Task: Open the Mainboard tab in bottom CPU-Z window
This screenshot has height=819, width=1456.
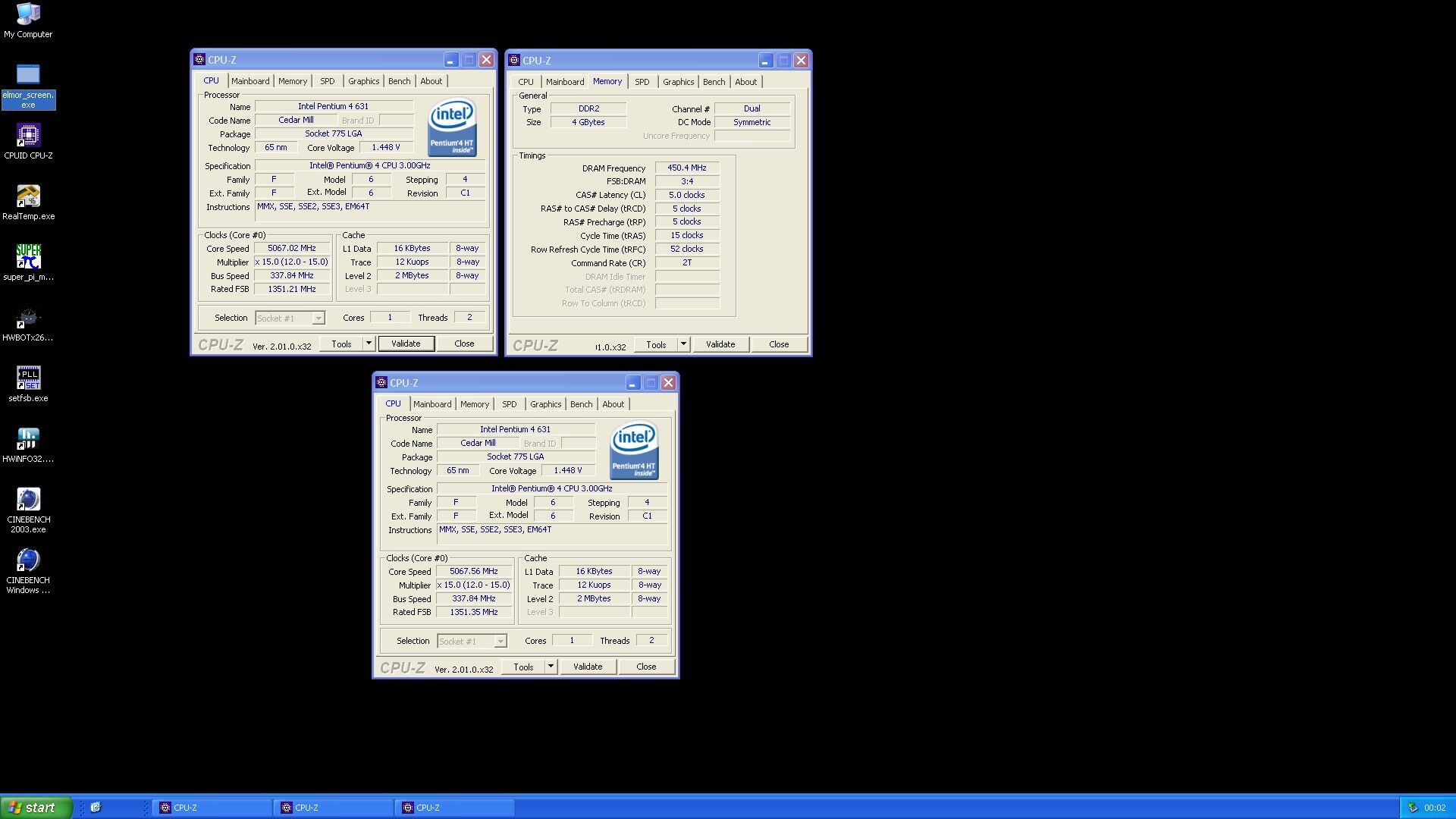Action: pos(432,404)
